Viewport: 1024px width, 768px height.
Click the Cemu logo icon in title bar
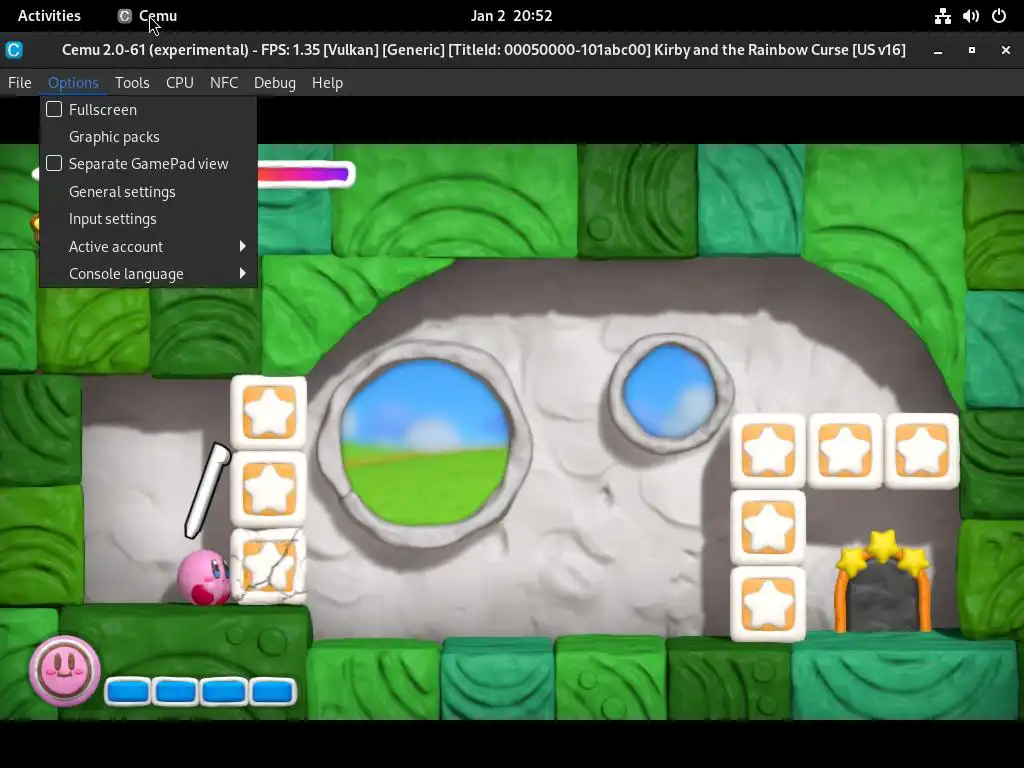point(14,50)
